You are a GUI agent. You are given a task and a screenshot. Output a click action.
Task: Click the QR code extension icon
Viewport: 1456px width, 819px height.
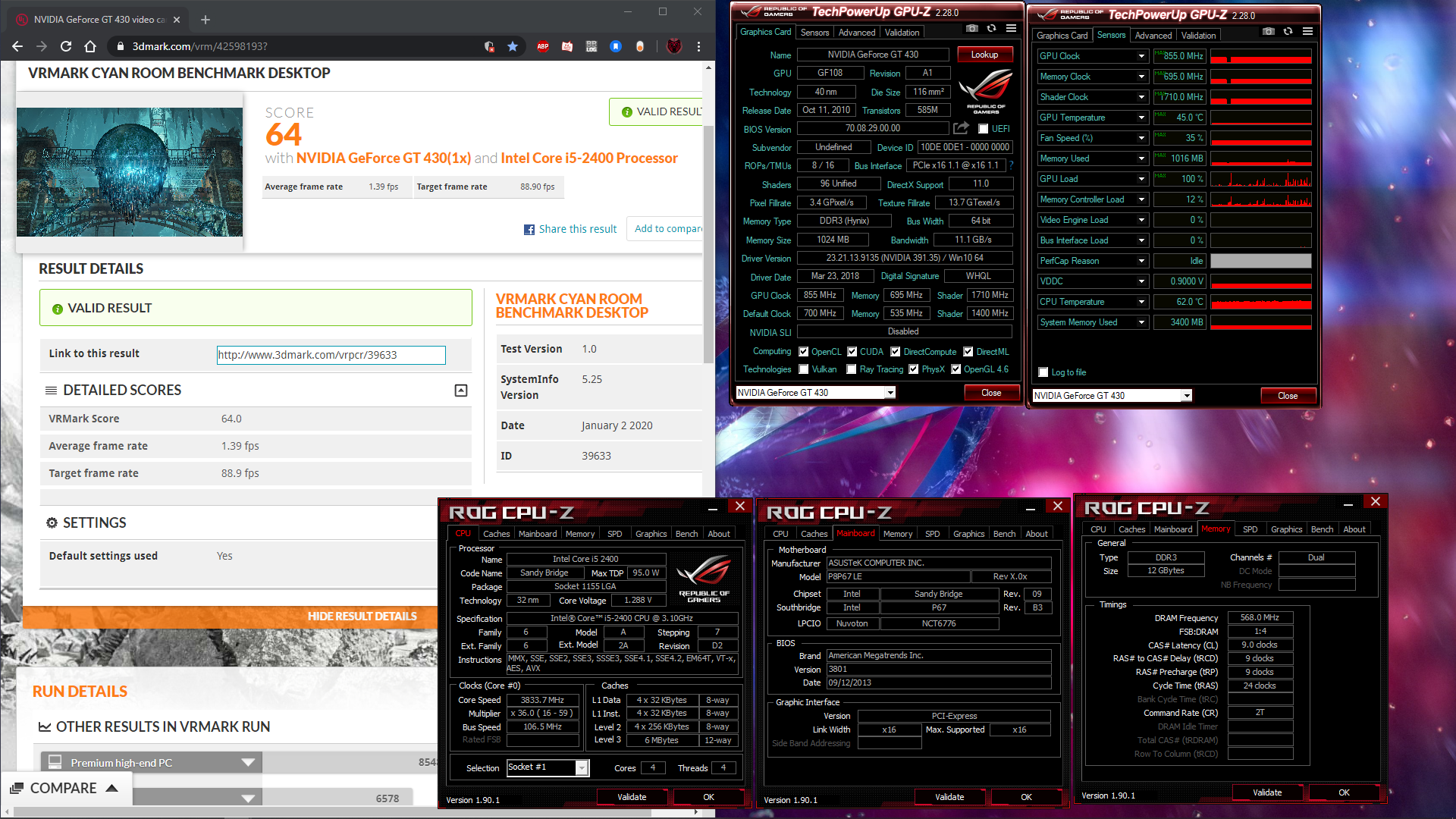click(x=591, y=46)
